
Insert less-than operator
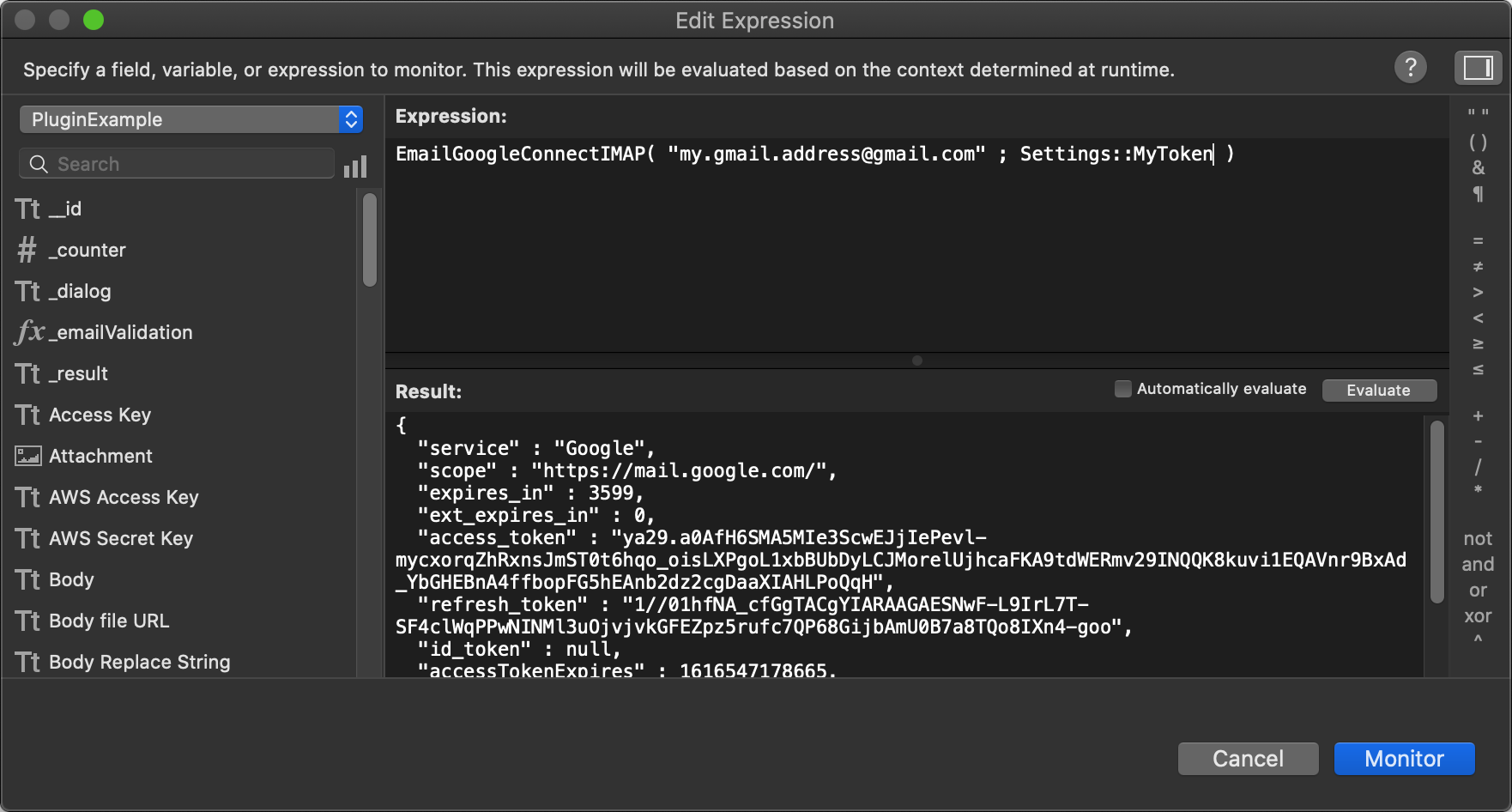(1478, 318)
